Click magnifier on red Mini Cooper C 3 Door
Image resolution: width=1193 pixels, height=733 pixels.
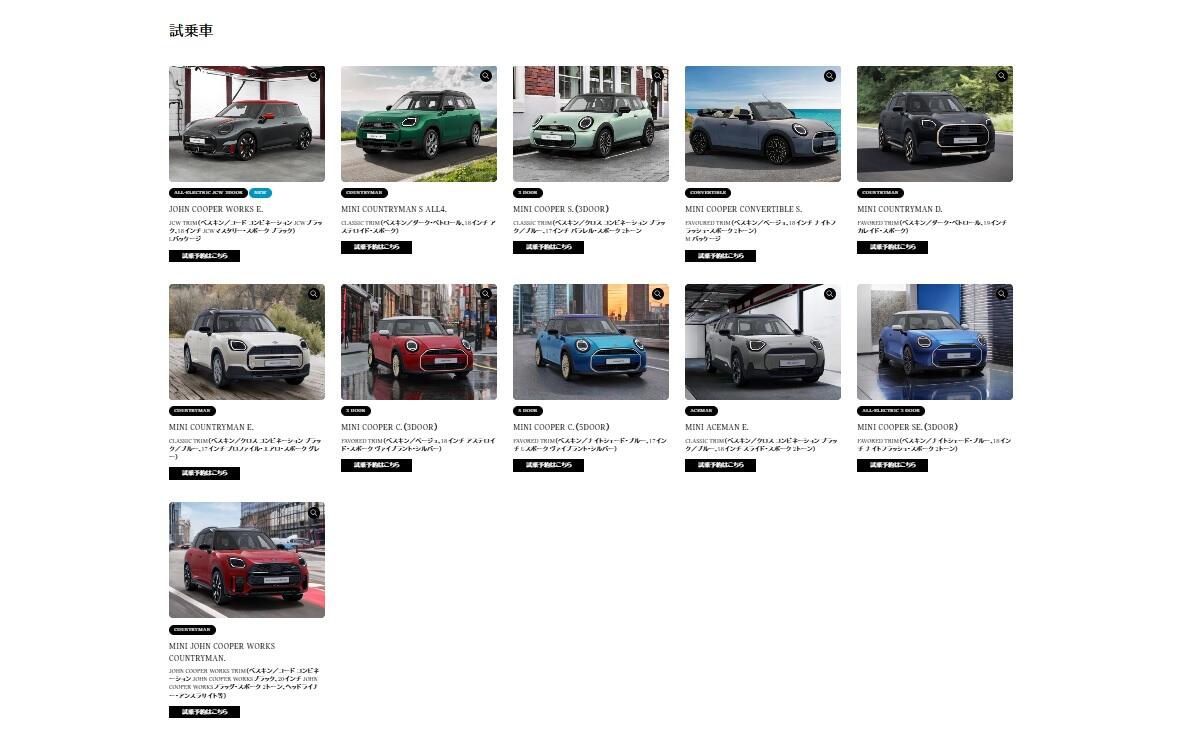pyautogui.click(x=485, y=294)
